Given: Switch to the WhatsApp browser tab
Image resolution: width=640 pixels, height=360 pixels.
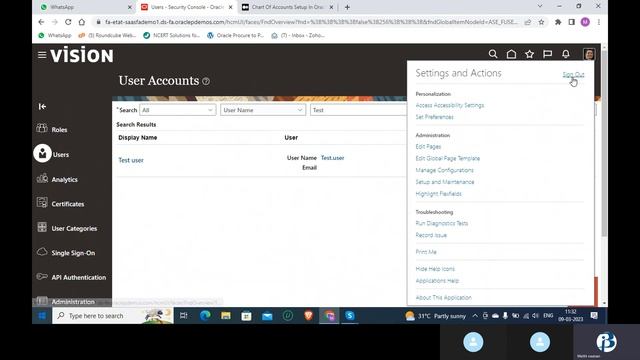Looking at the screenshot, I should pyautogui.click(x=86, y=7).
